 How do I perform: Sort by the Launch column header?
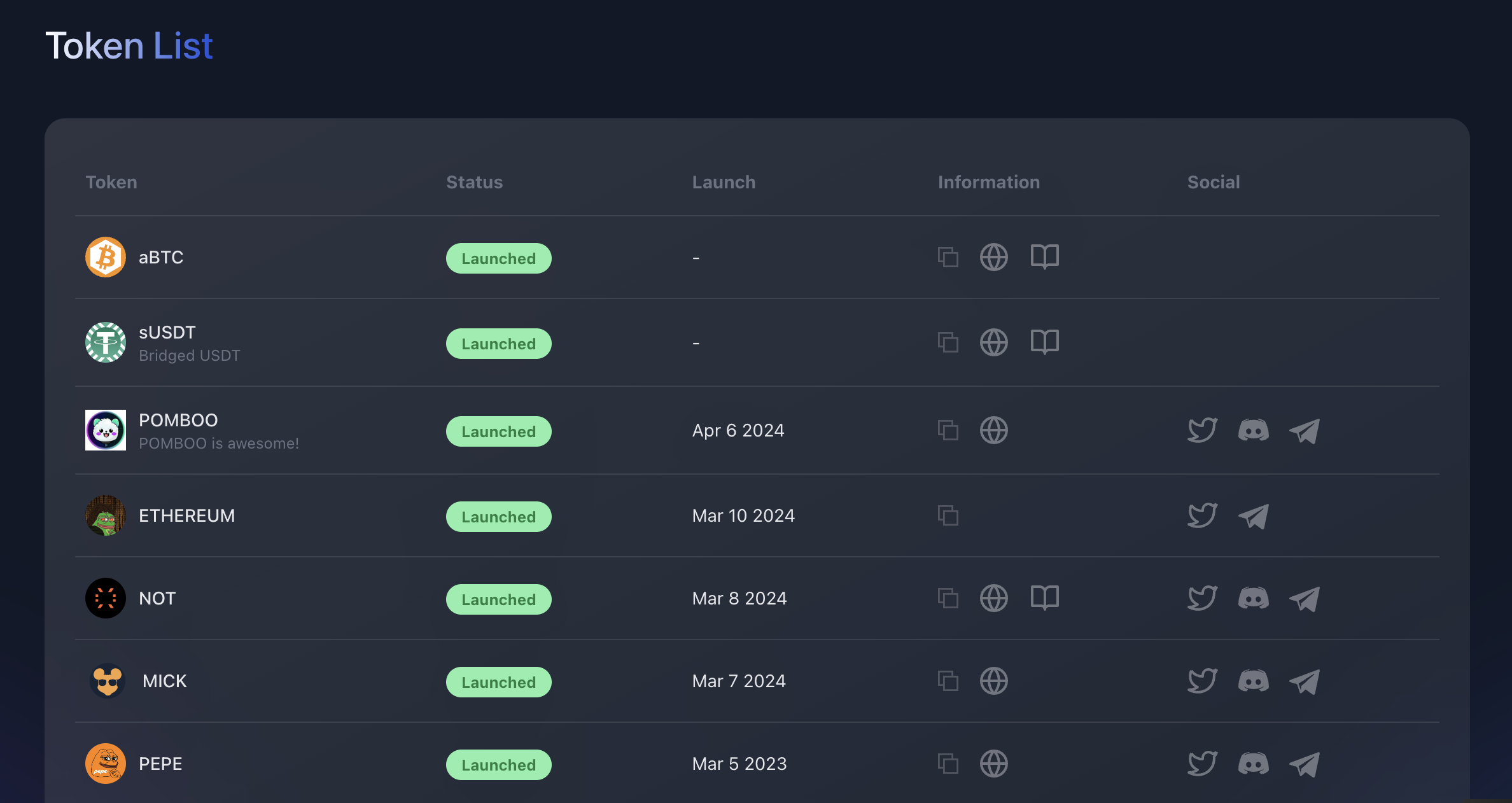click(724, 182)
